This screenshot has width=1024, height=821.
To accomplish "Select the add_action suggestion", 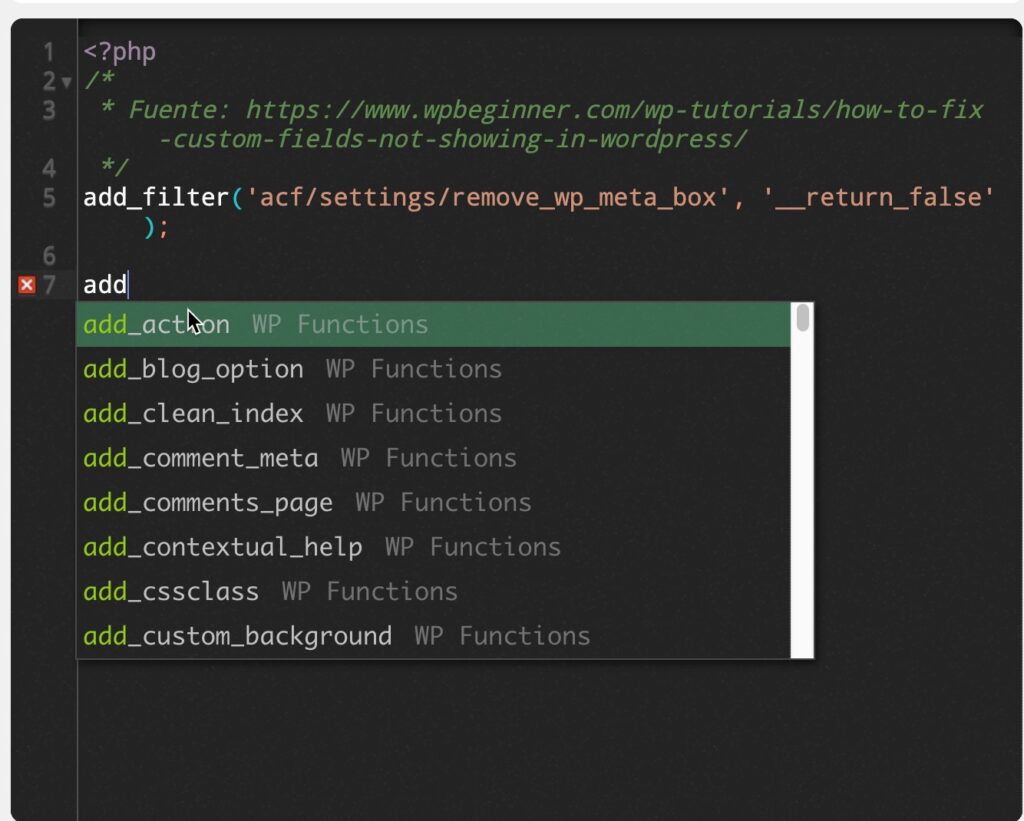I will [155, 323].
